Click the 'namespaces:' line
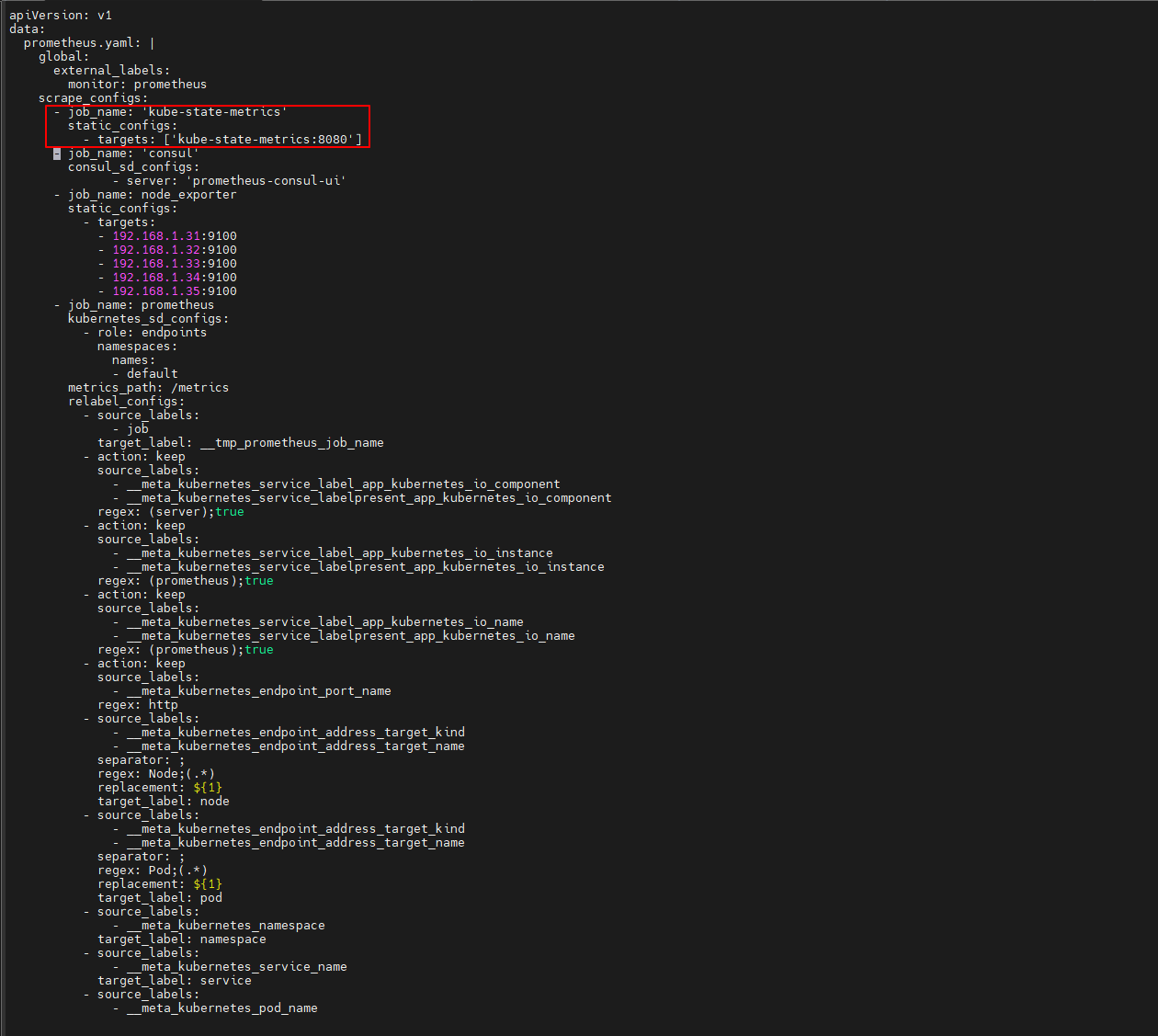The width and height of the screenshot is (1158, 1036). (137, 347)
